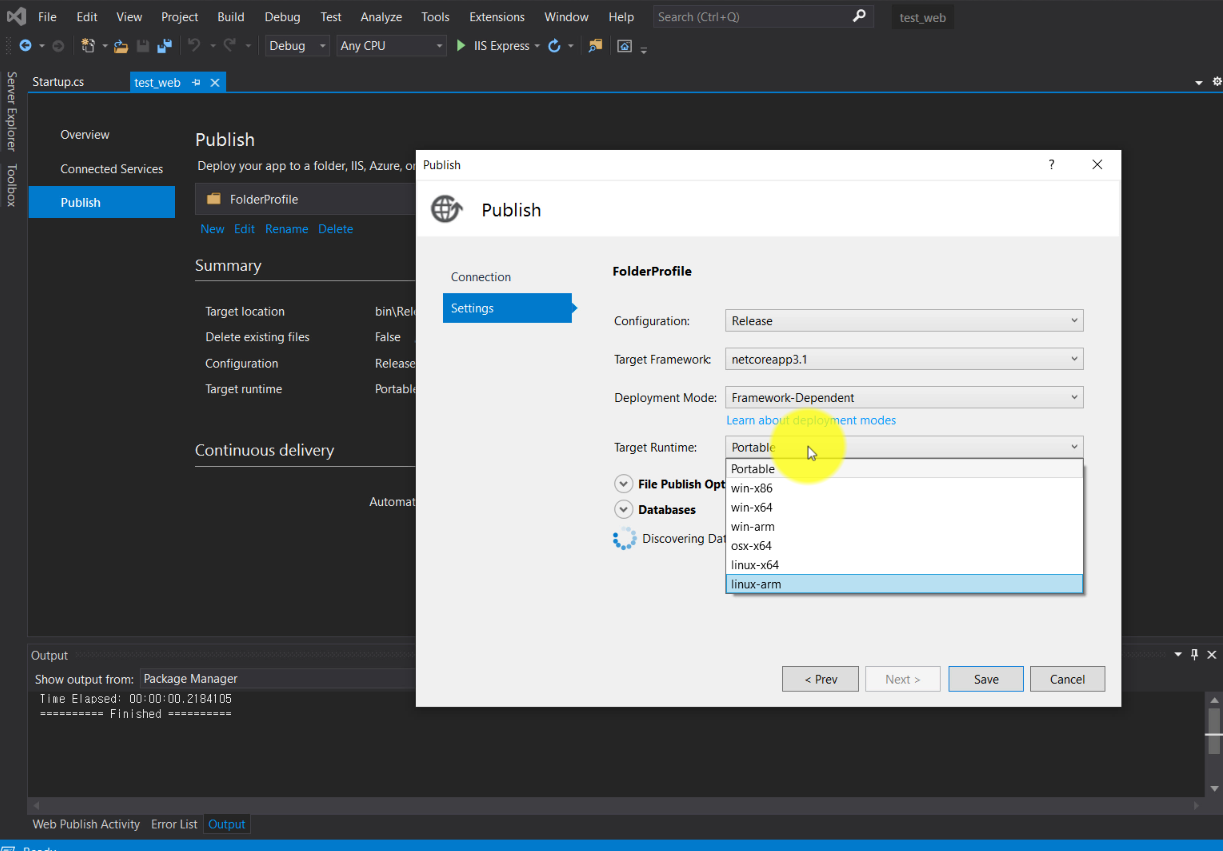Screen dimensions: 1223x851
Task: Open the Extensions menu
Action: coord(497,17)
